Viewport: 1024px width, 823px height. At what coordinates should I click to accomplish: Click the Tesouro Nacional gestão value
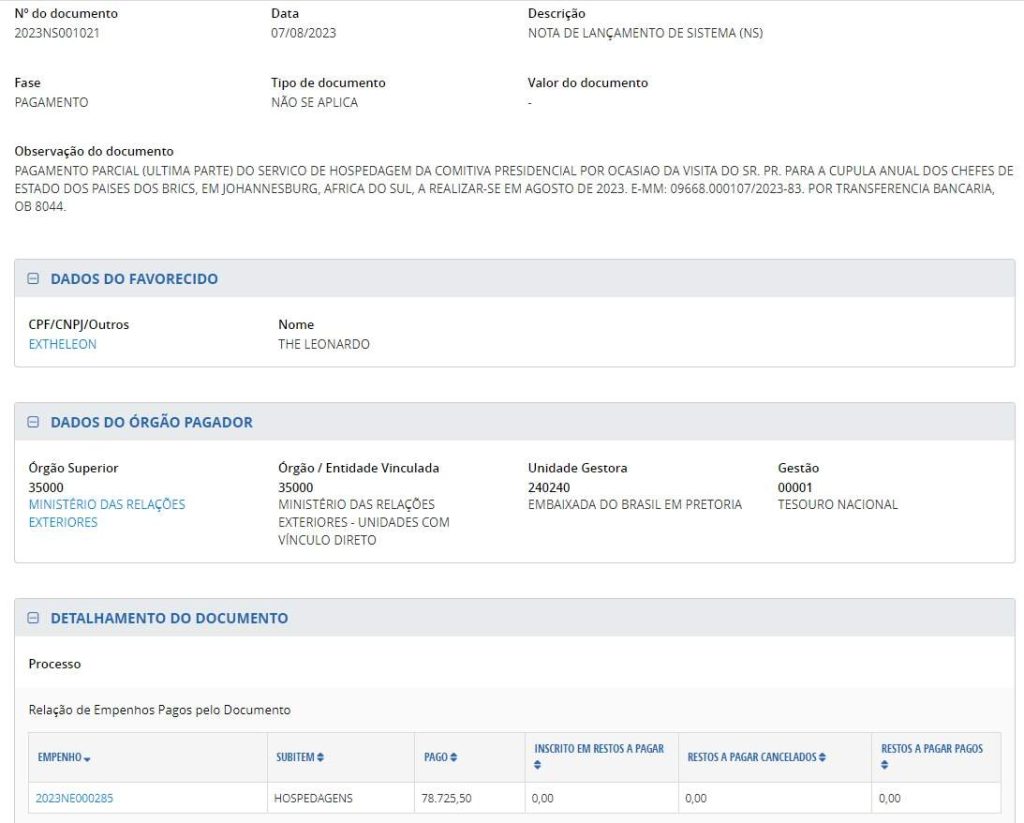(x=837, y=504)
